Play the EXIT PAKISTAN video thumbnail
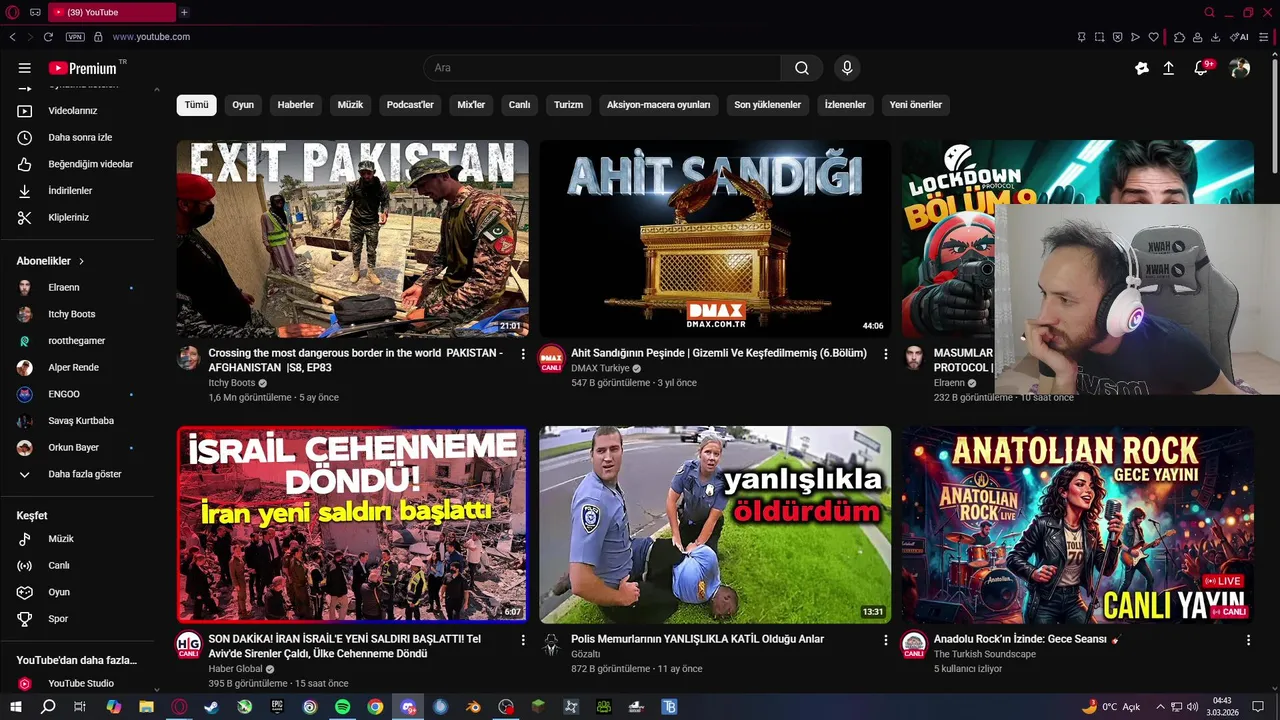This screenshot has width=1280, height=720. pyautogui.click(x=352, y=239)
